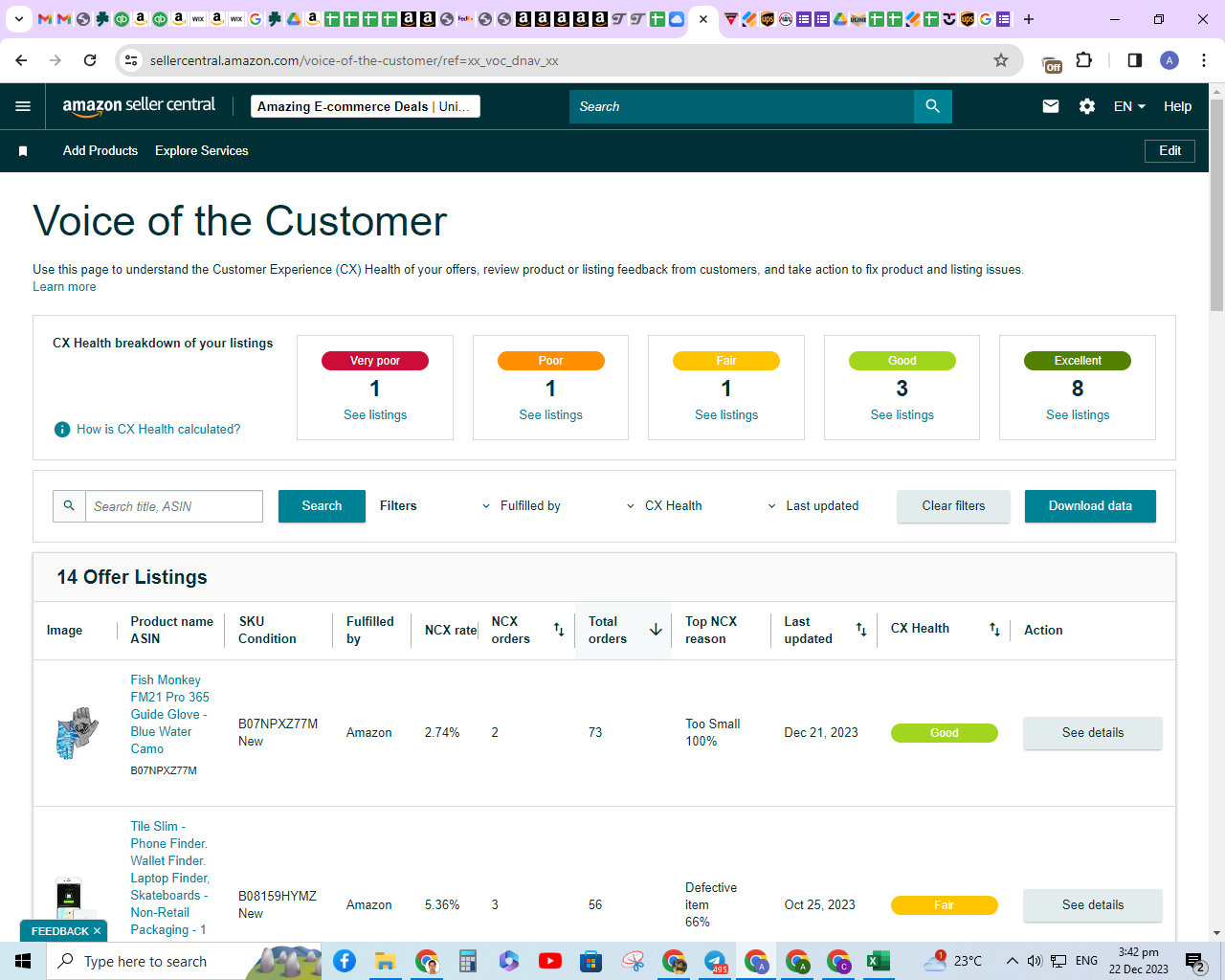Image resolution: width=1225 pixels, height=980 pixels.
Task: See listings under Very poor
Action: pyautogui.click(x=375, y=414)
